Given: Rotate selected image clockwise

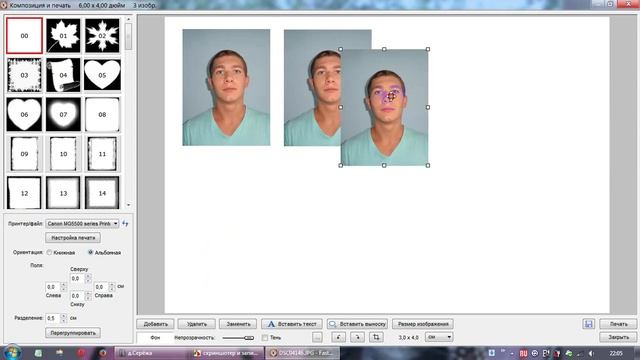Looking at the screenshot, I should (x=358, y=337).
